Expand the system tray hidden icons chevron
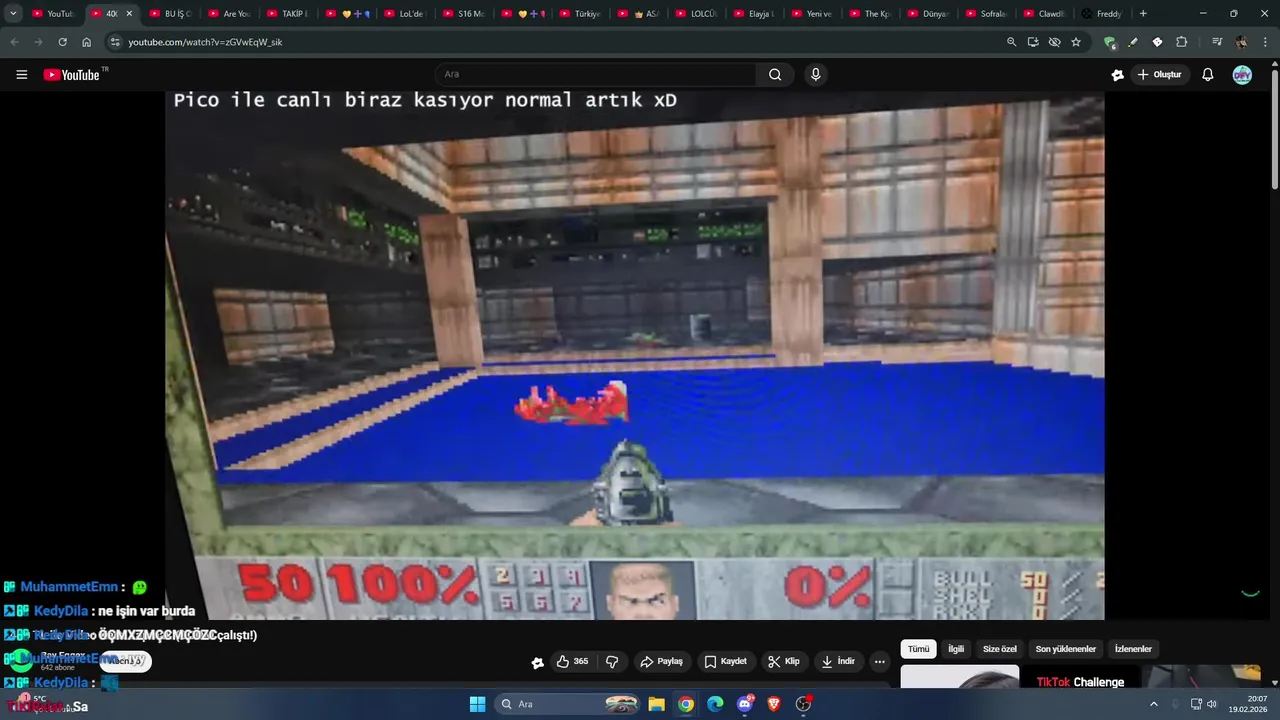The image size is (1280, 720). 1153,704
